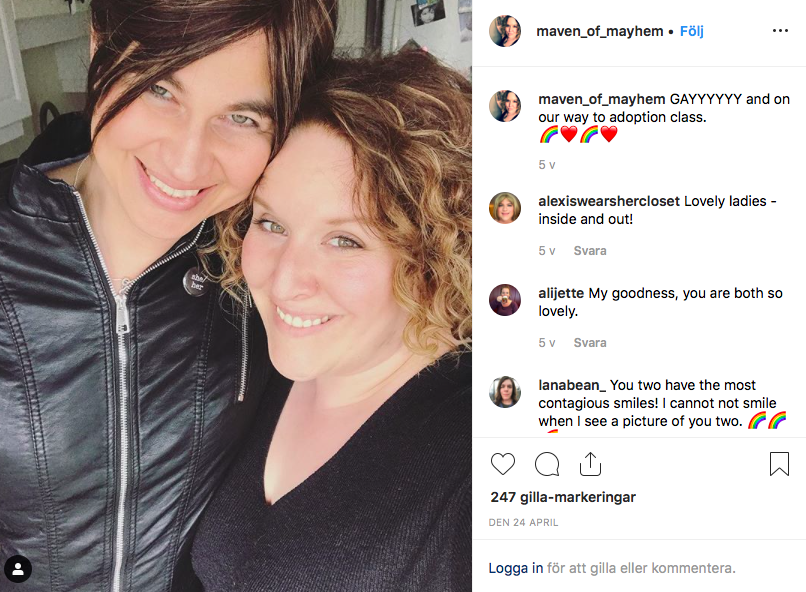Open the three-dot more options menu
The height and width of the screenshot is (592, 806).
click(780, 31)
